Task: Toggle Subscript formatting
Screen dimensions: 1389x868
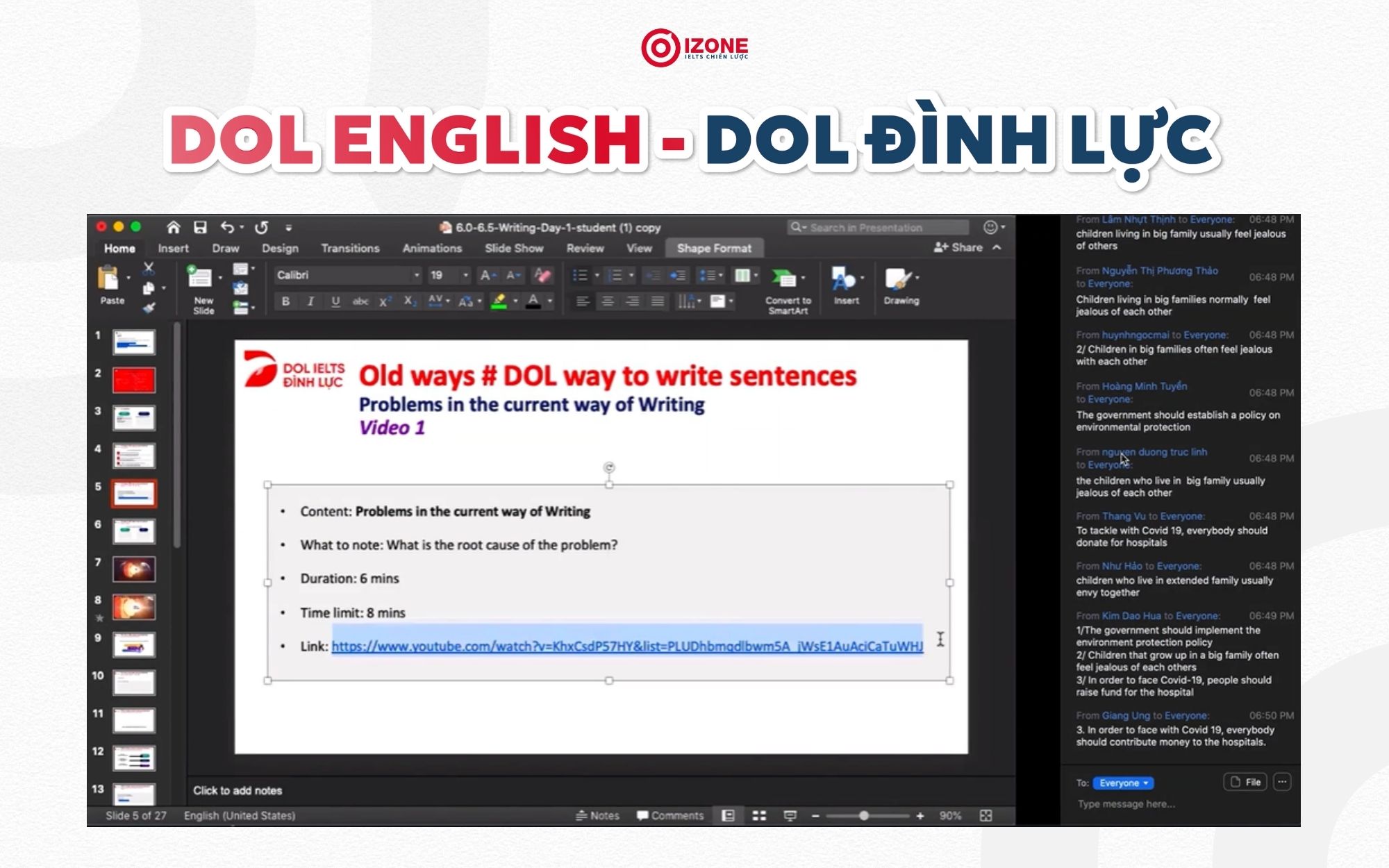Action: pyautogui.click(x=410, y=301)
